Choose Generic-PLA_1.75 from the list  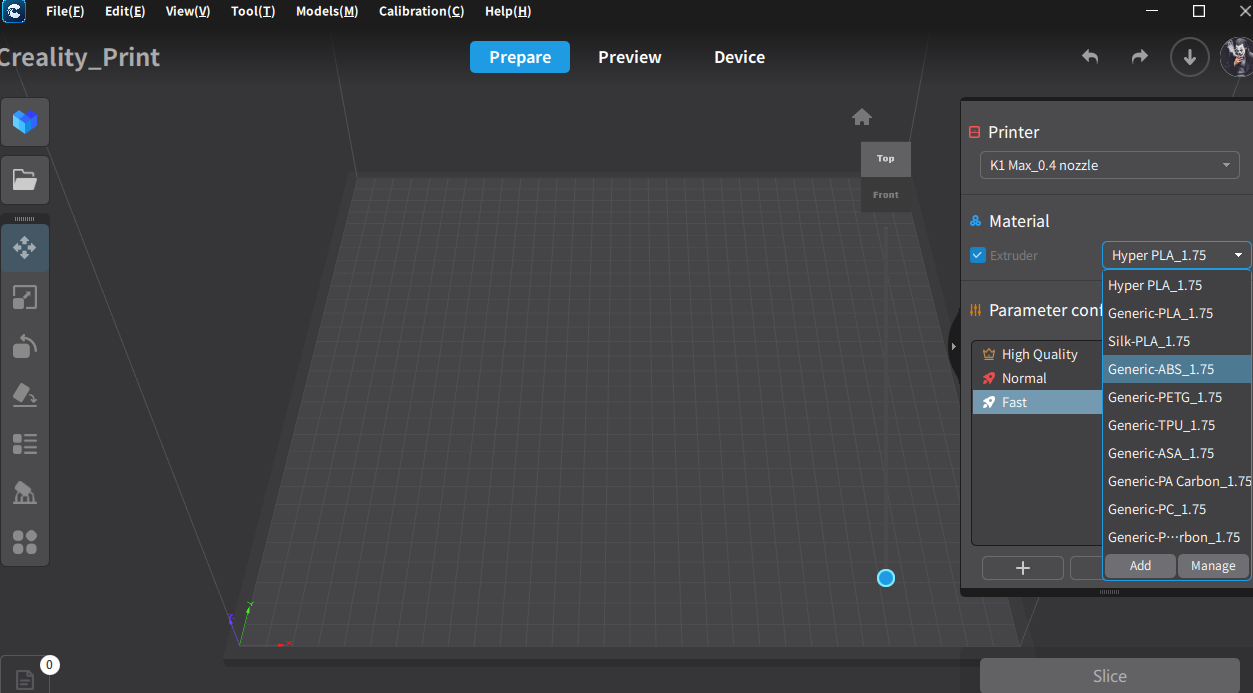point(1177,313)
